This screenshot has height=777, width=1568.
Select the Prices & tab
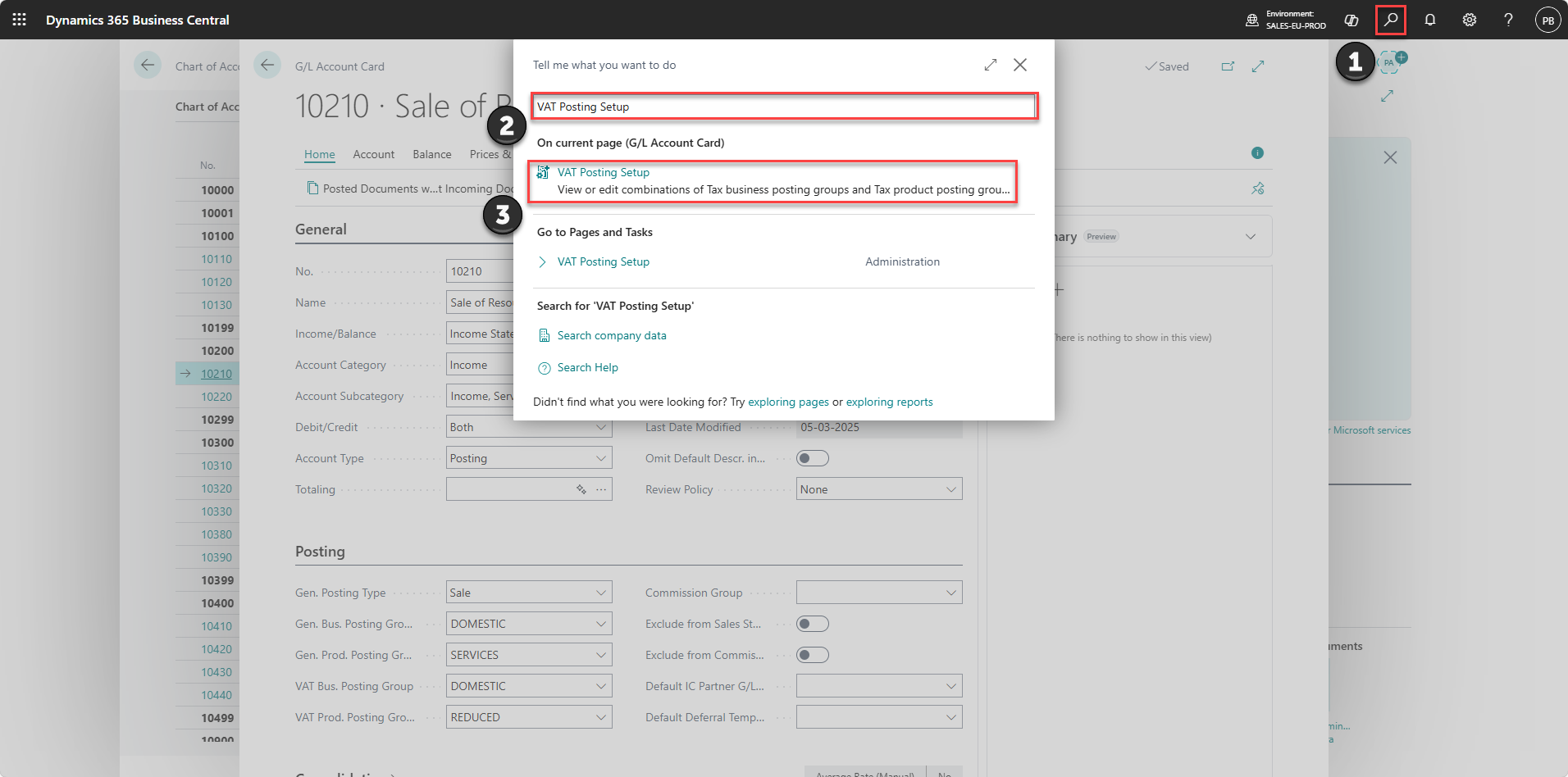[x=490, y=154]
